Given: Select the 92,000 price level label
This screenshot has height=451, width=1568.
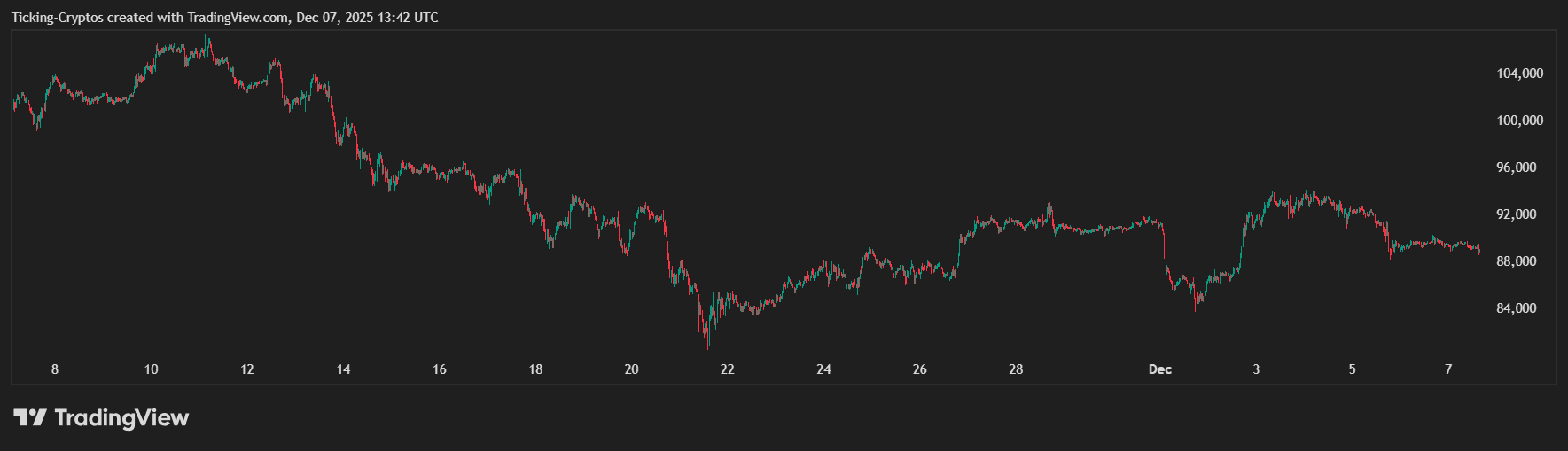Looking at the screenshot, I should pos(1516,214).
